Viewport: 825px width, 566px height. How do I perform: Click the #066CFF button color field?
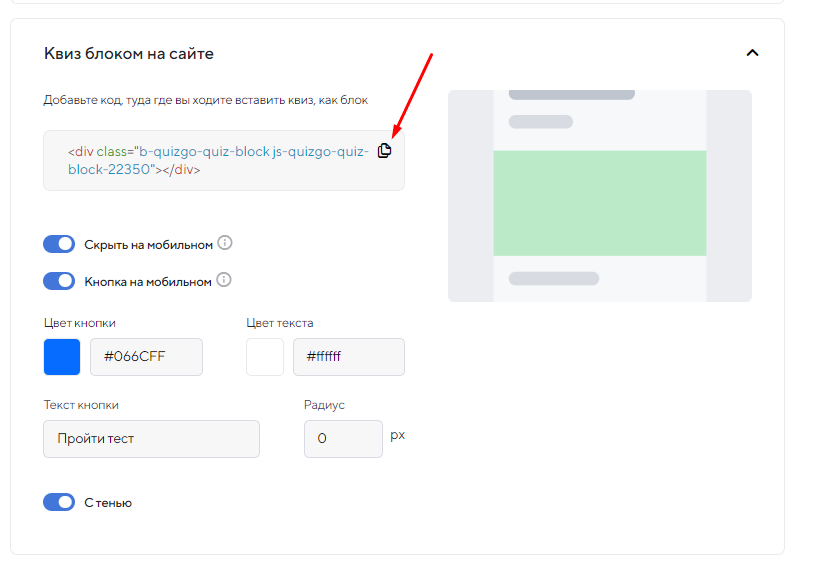click(146, 357)
